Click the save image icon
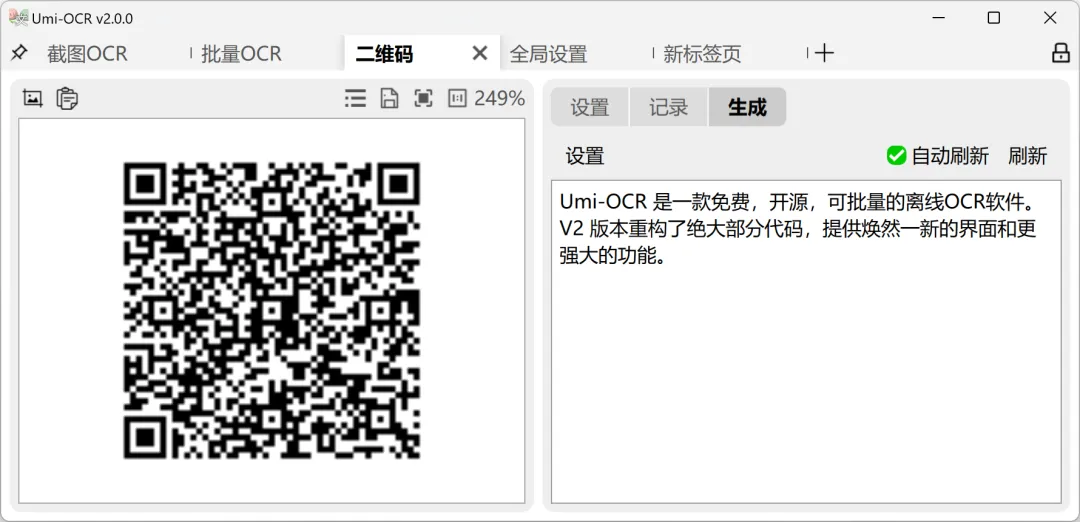This screenshot has width=1080, height=522. tap(389, 98)
